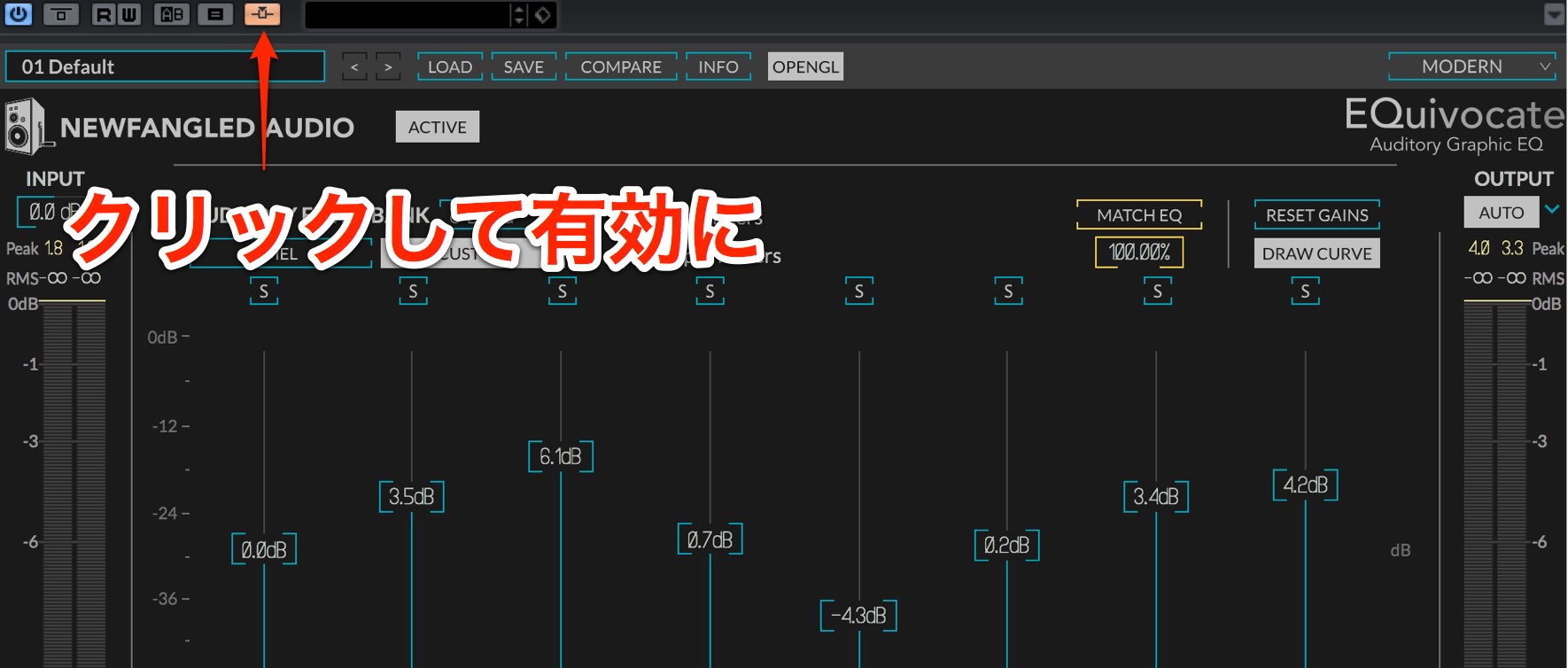1568x668 pixels.
Task: Step through presets with the up/down arrows
Action: (519, 15)
